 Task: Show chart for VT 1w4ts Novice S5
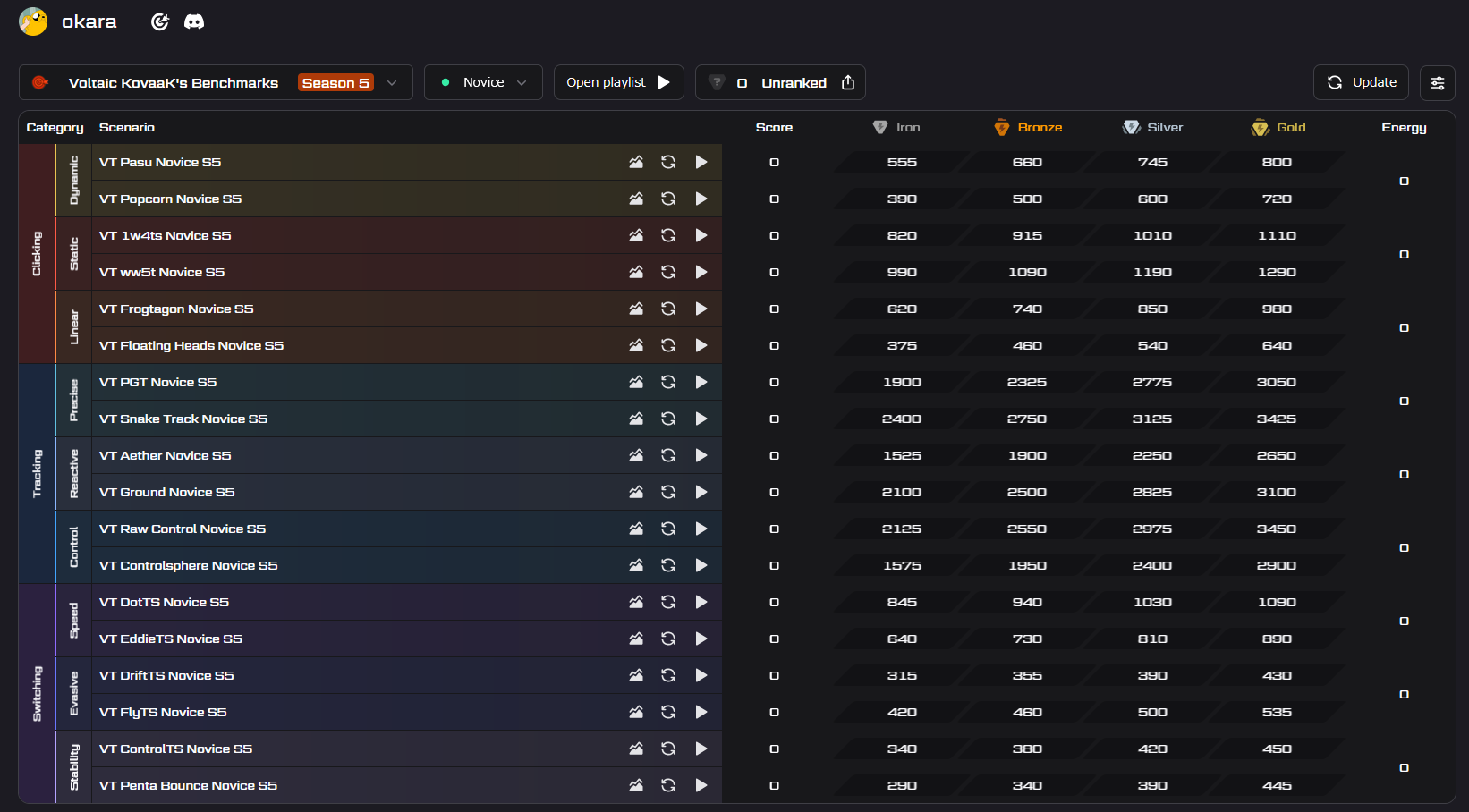pyautogui.click(x=636, y=235)
